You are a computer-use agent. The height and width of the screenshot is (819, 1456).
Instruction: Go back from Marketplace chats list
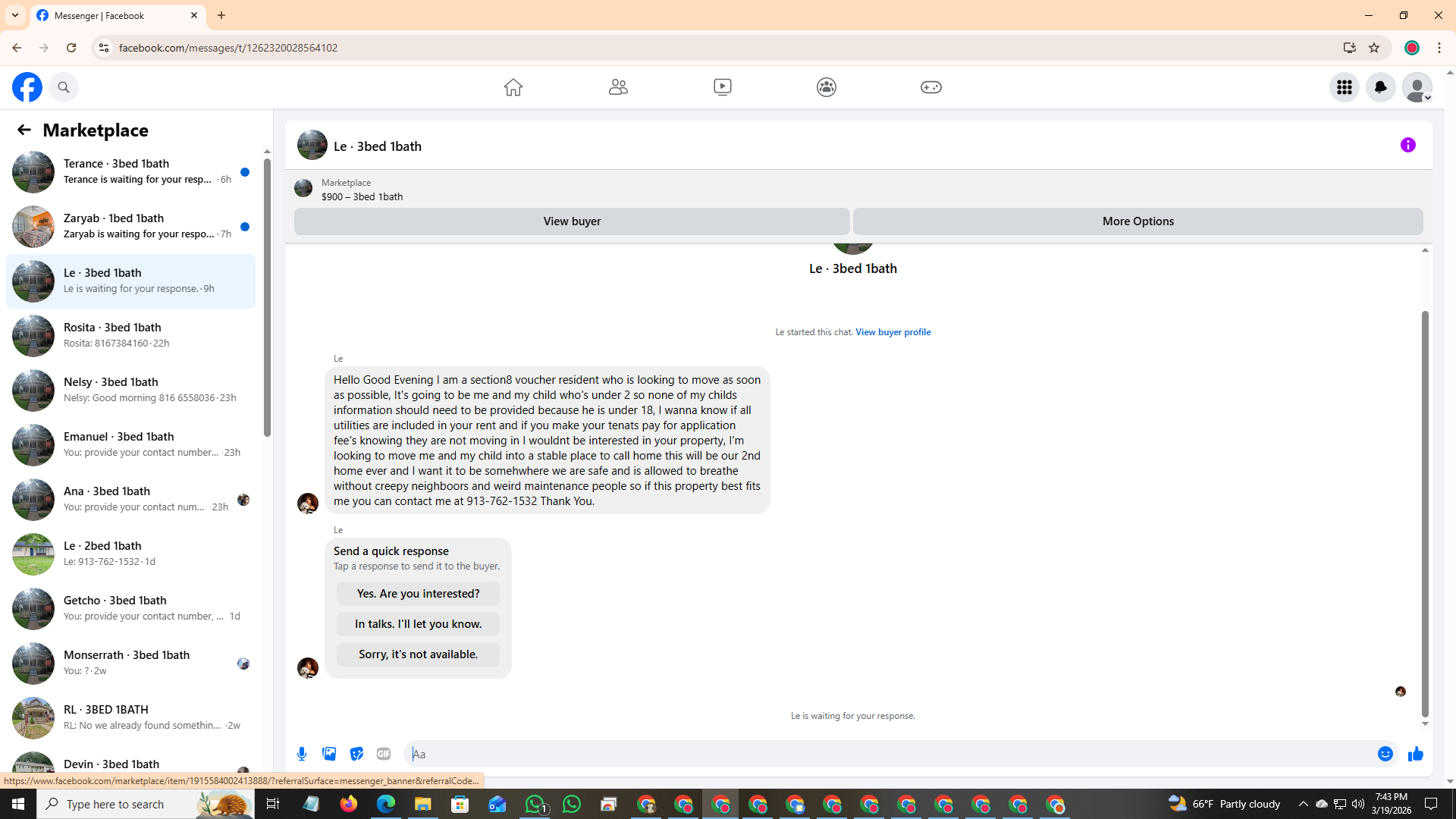[24, 130]
